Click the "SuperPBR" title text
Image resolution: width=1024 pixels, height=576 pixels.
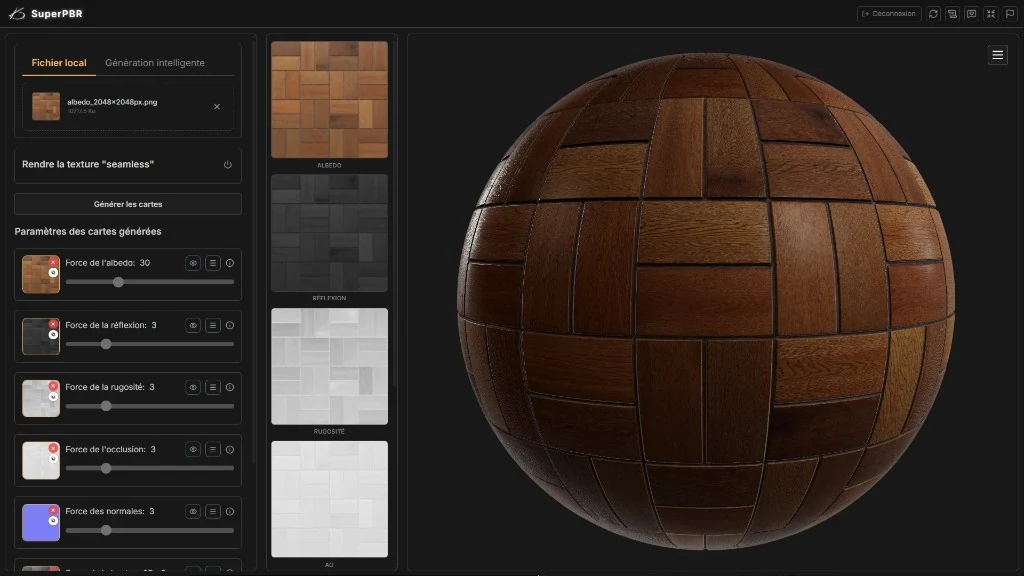tap(57, 14)
